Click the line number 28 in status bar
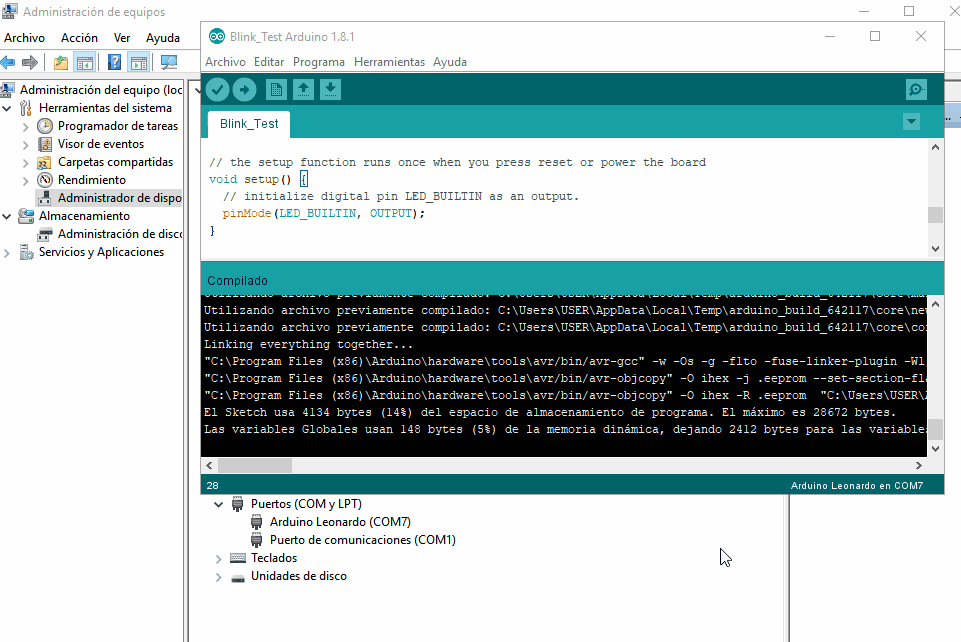The width and height of the screenshot is (961, 642). [x=213, y=486]
